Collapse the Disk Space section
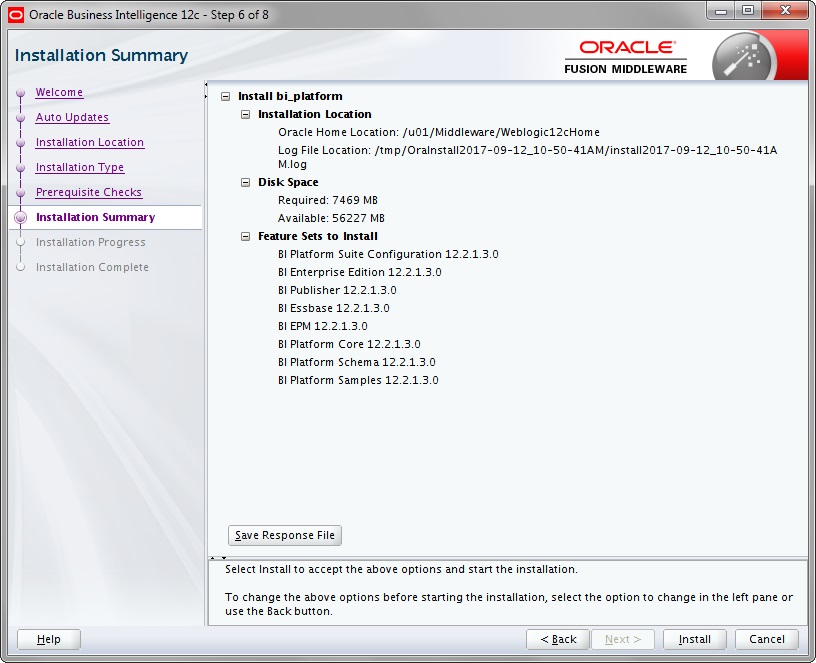The width and height of the screenshot is (816, 663). click(x=246, y=182)
